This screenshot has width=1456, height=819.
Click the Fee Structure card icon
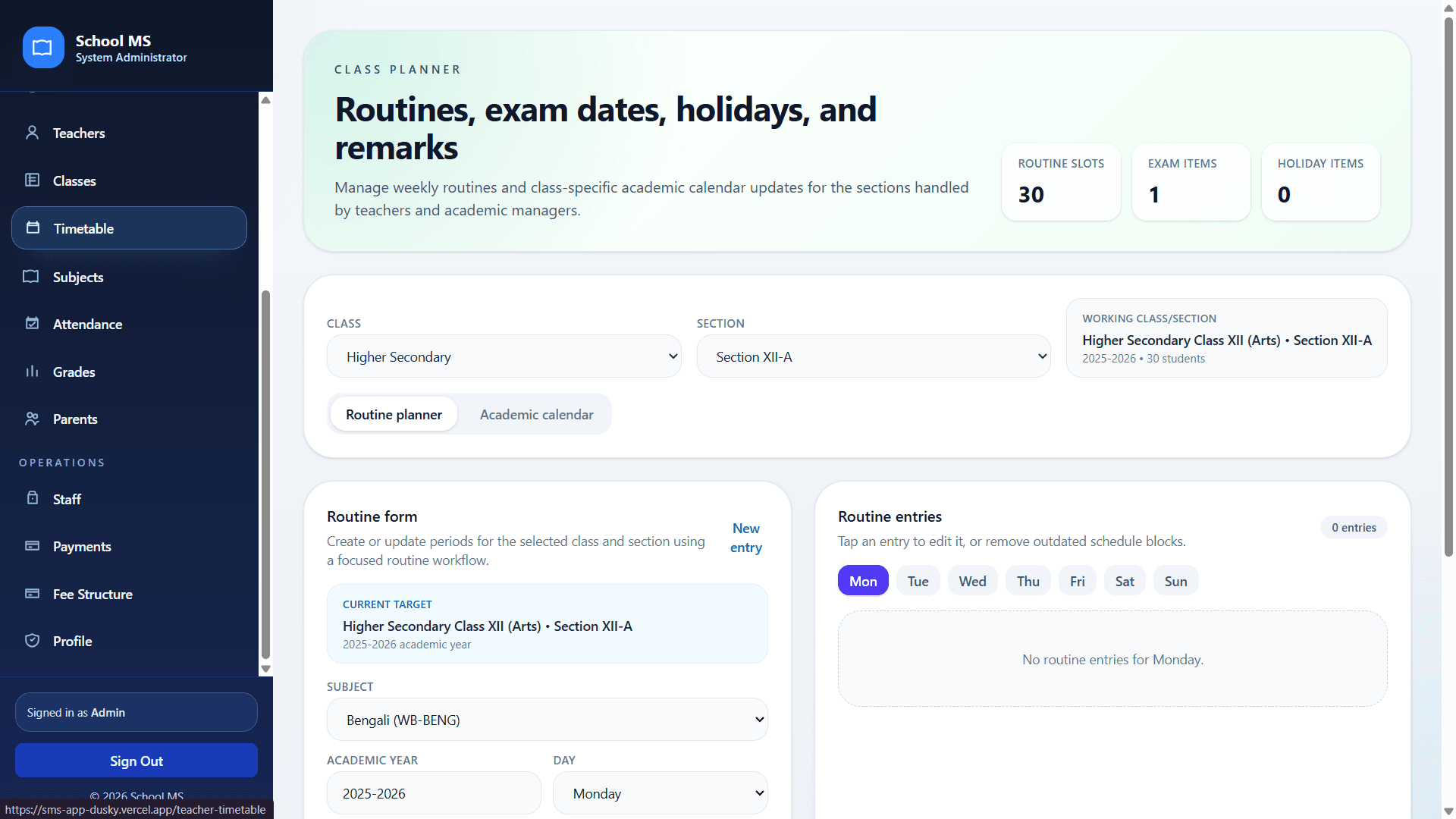pos(32,594)
